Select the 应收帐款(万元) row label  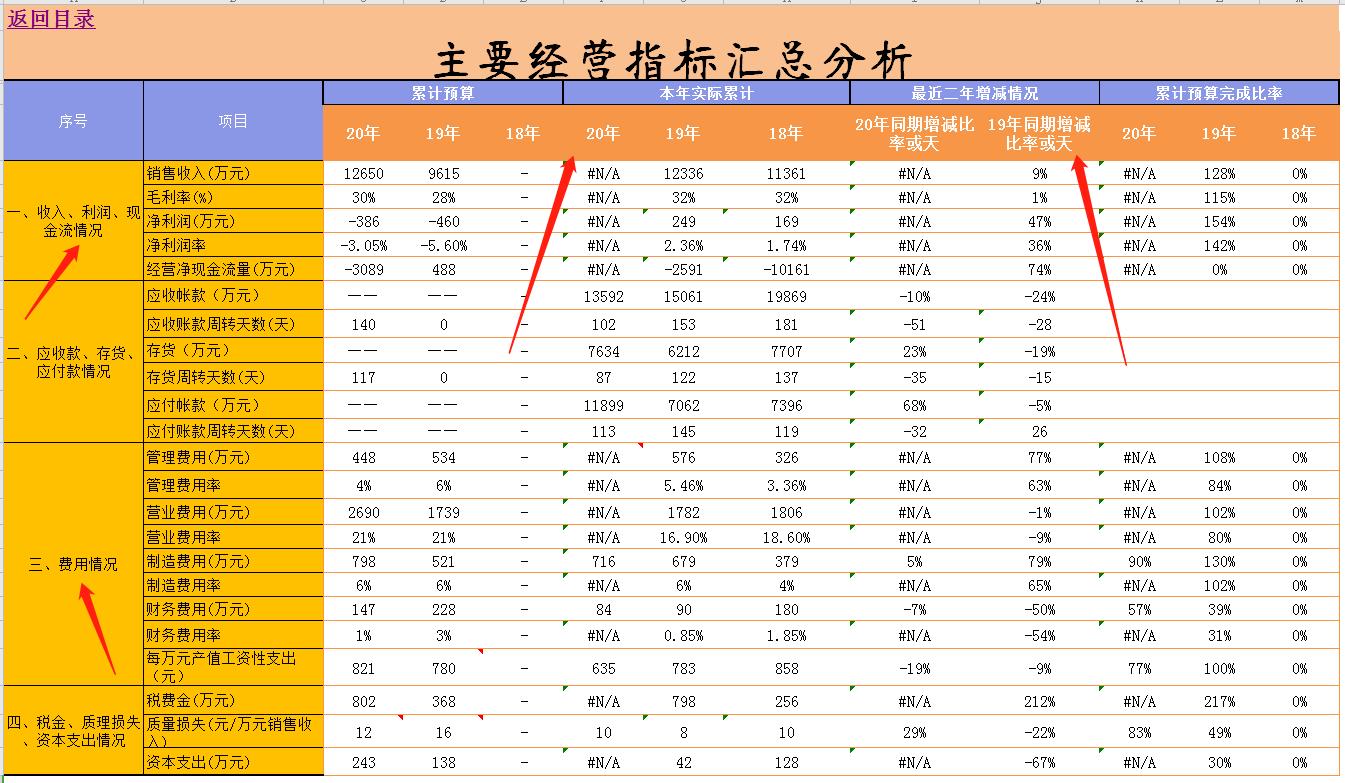point(232,295)
